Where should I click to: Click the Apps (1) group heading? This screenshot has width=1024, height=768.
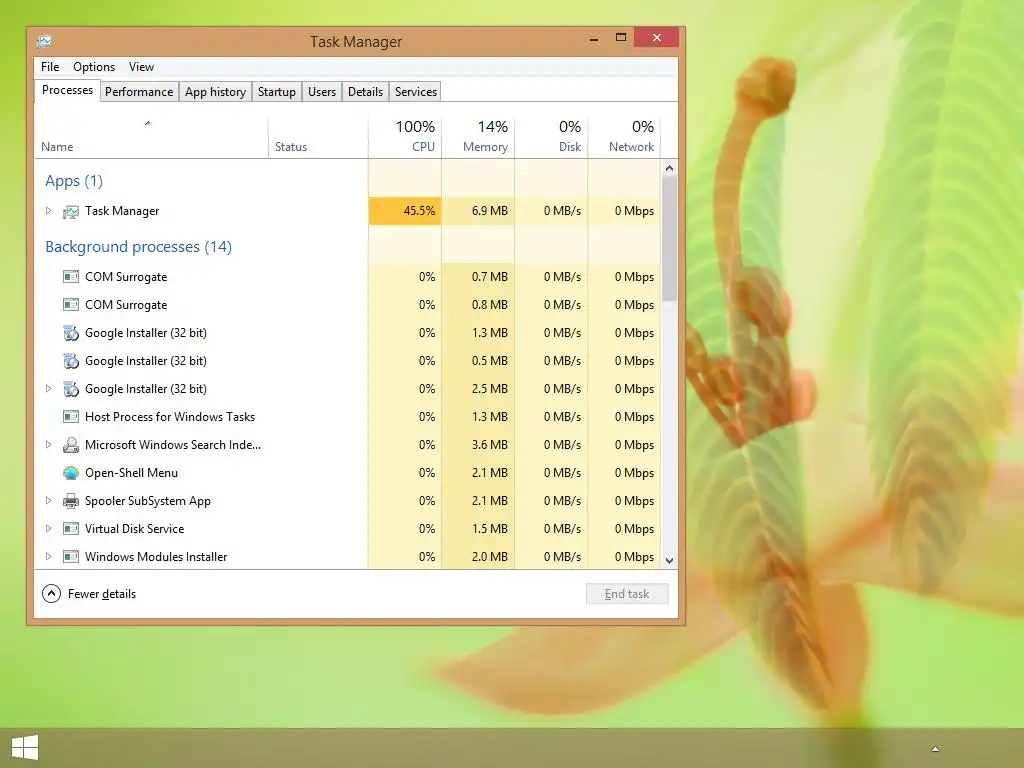coord(74,181)
